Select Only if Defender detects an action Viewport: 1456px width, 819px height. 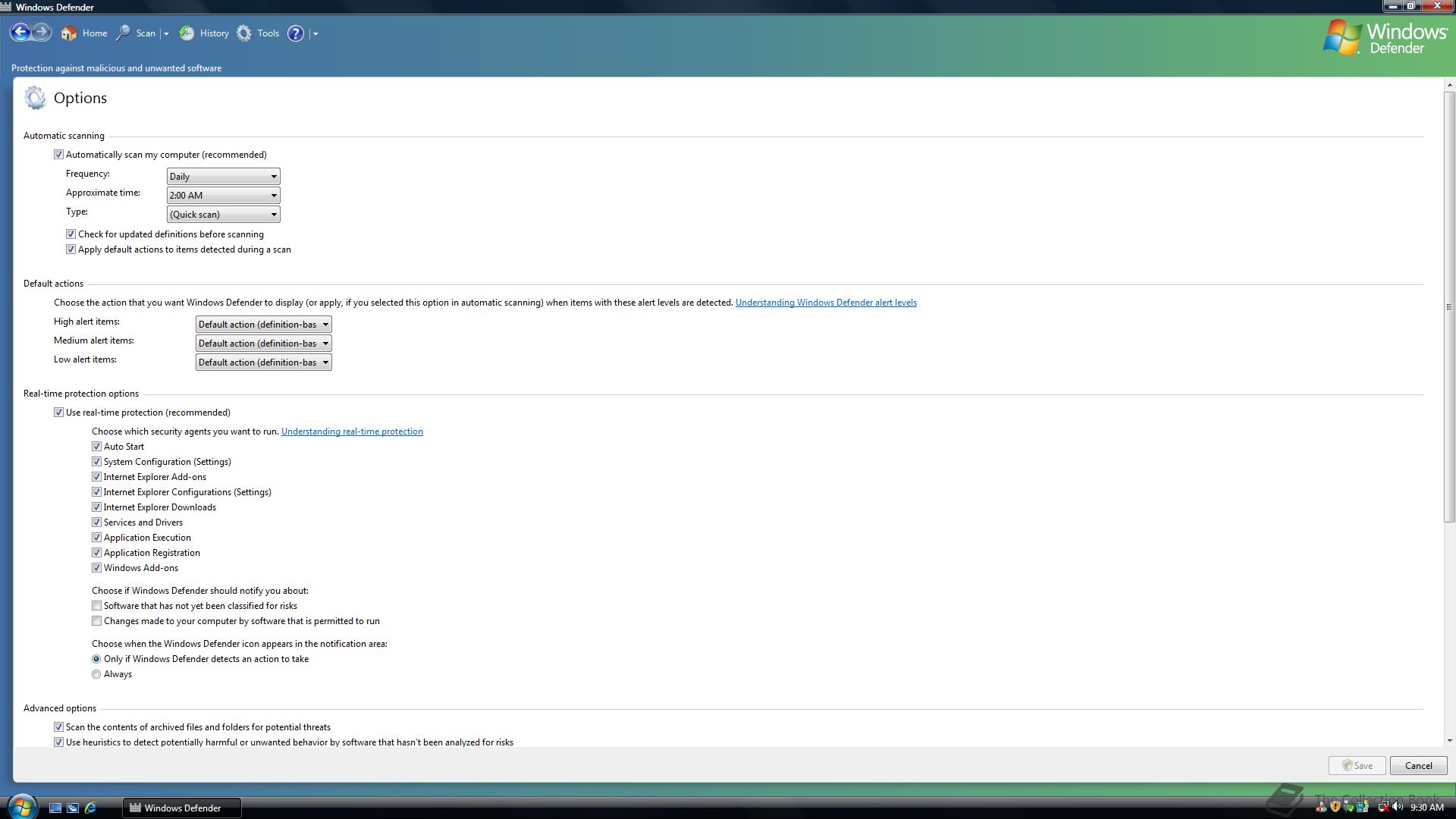click(x=96, y=659)
